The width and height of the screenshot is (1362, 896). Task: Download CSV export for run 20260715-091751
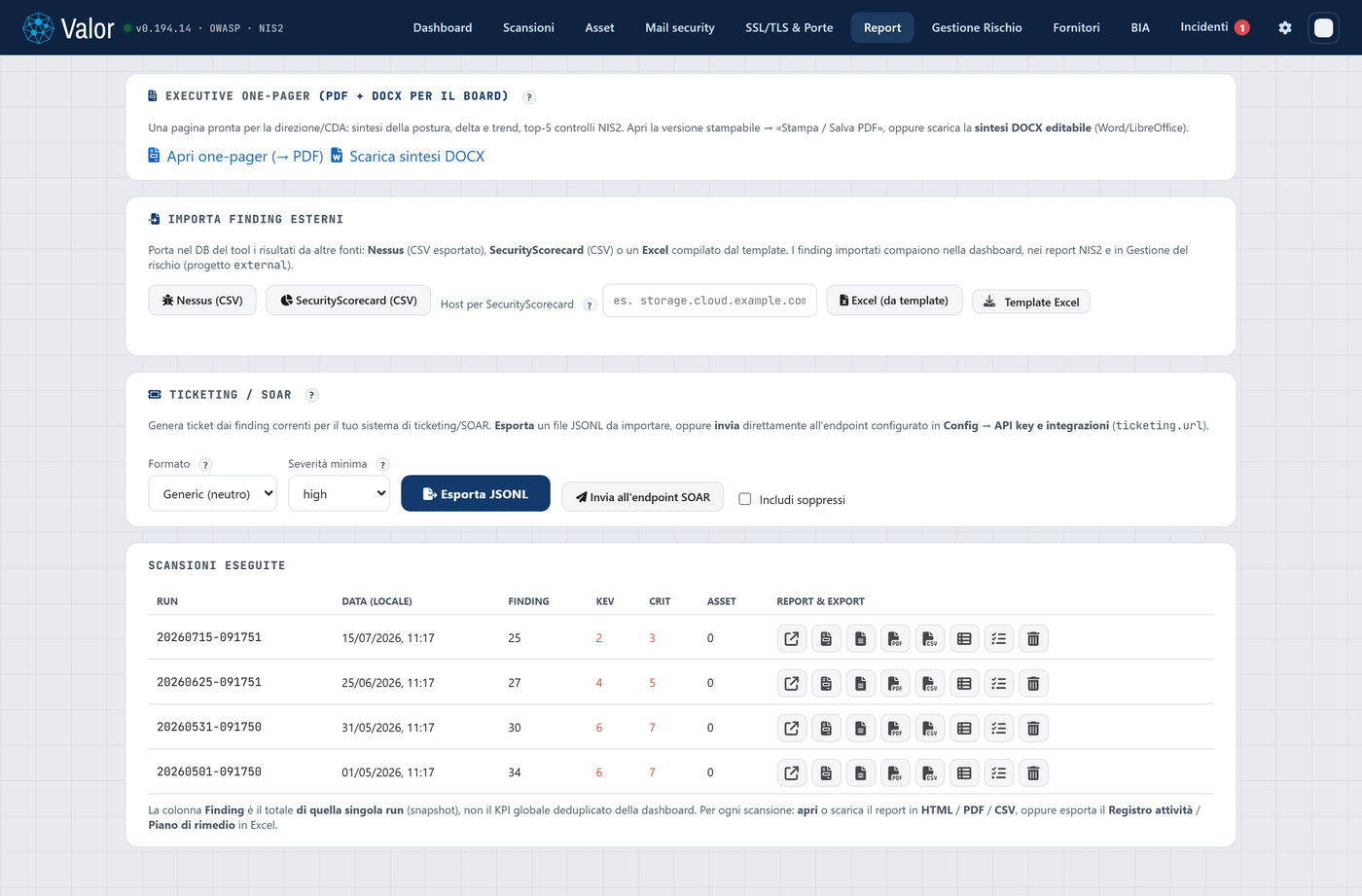930,639
